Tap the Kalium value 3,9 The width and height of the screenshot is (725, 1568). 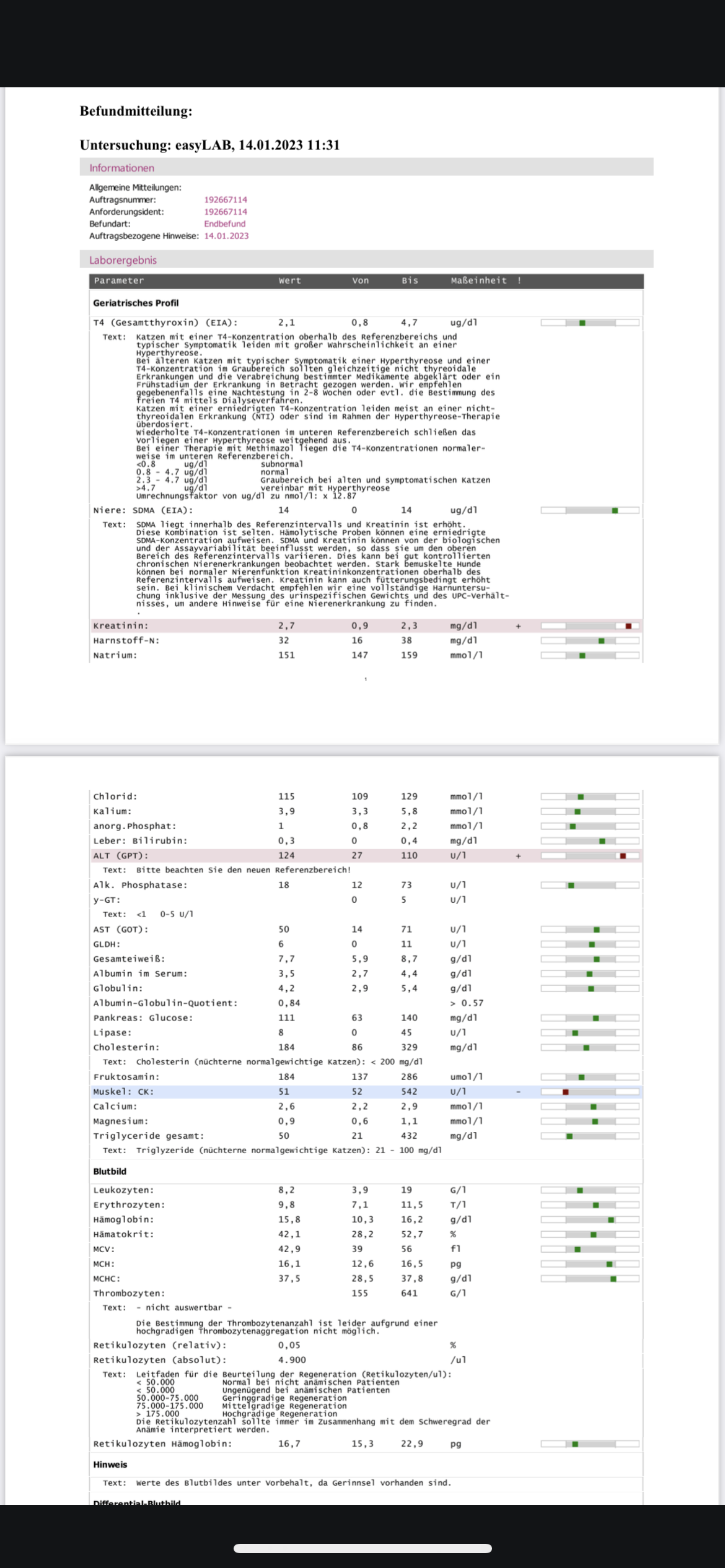(x=286, y=811)
